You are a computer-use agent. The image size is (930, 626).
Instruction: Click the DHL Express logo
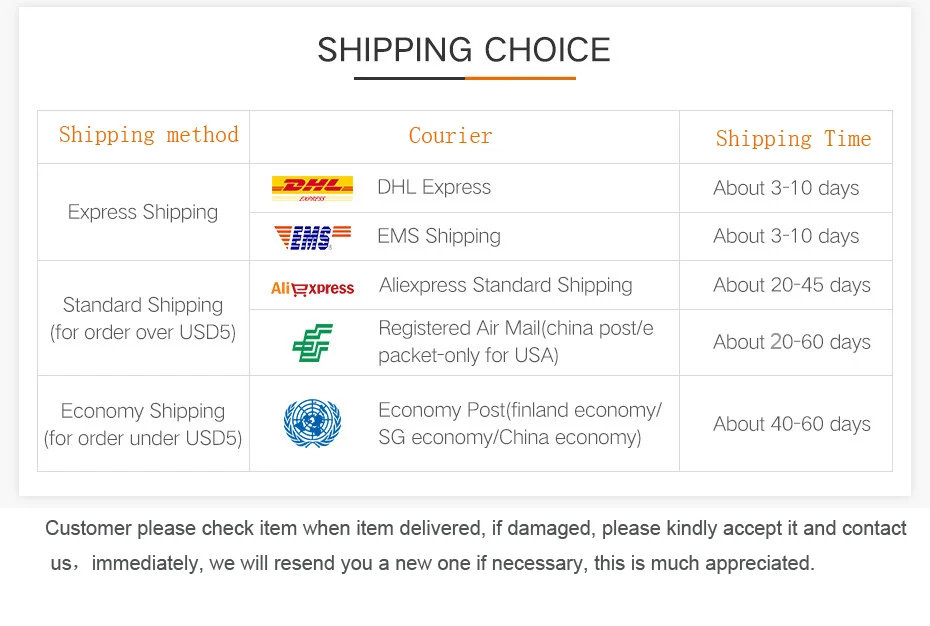[312, 188]
